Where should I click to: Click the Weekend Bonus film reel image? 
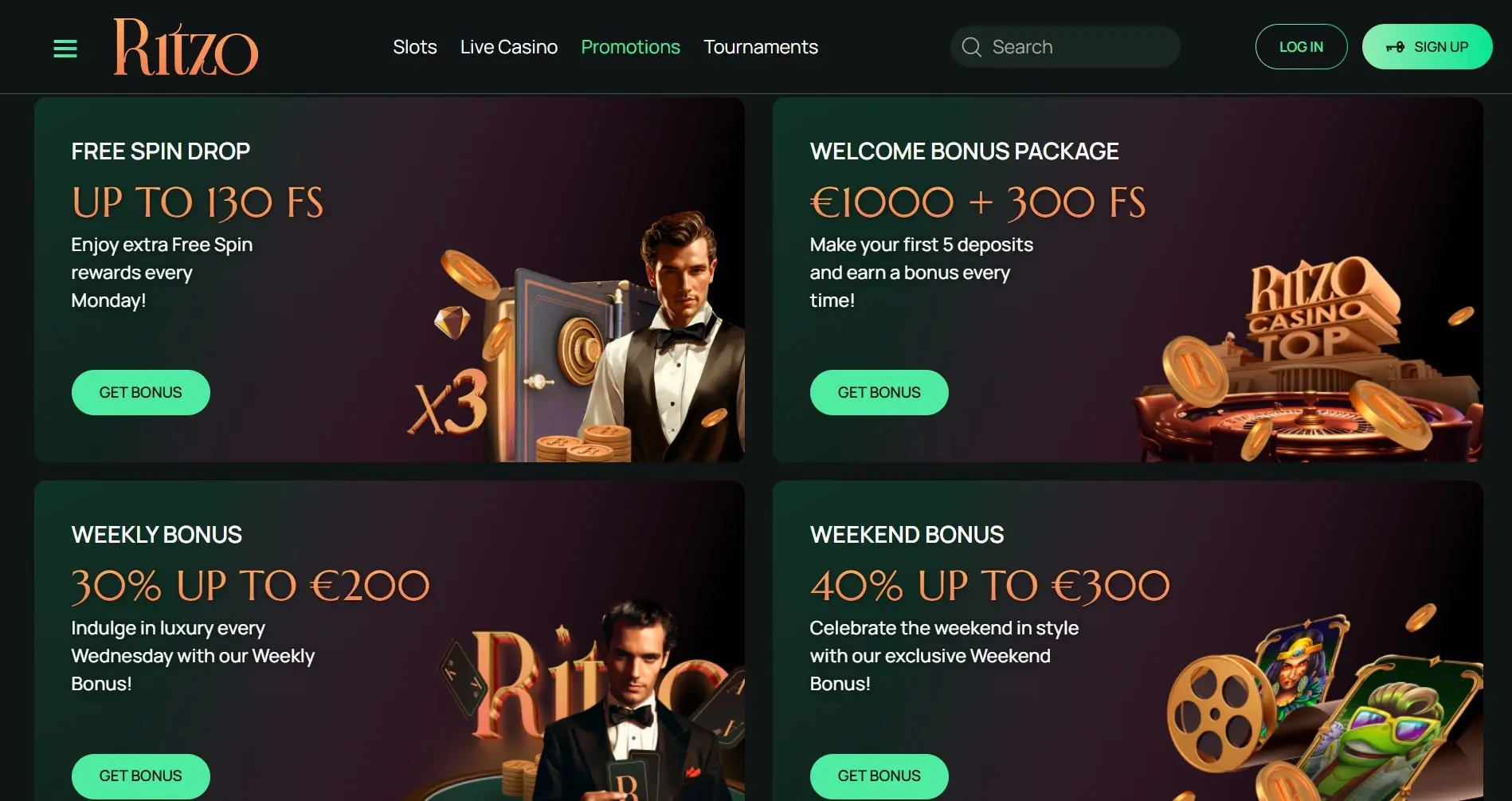pos(1219,709)
